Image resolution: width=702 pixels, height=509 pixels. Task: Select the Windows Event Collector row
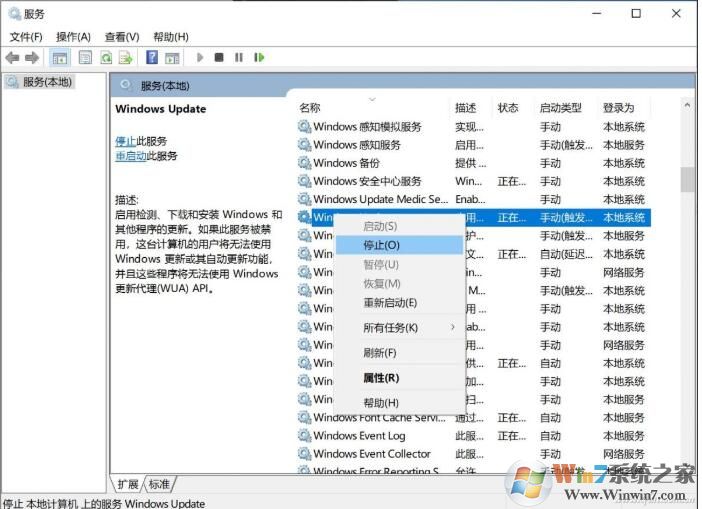coord(472,454)
